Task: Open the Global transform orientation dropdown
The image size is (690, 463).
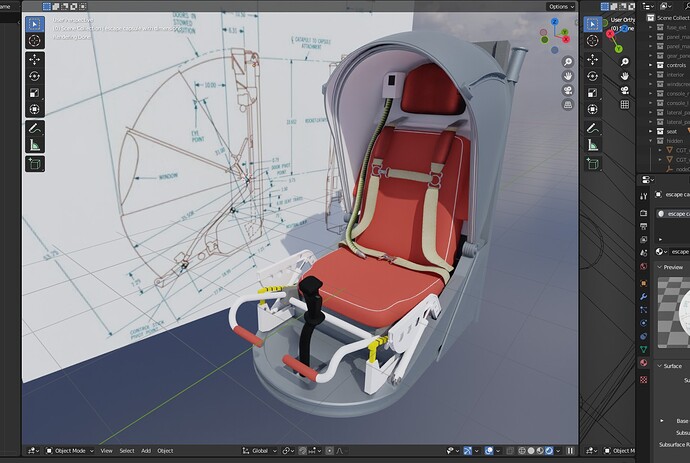Action: pyautogui.click(x=259, y=451)
